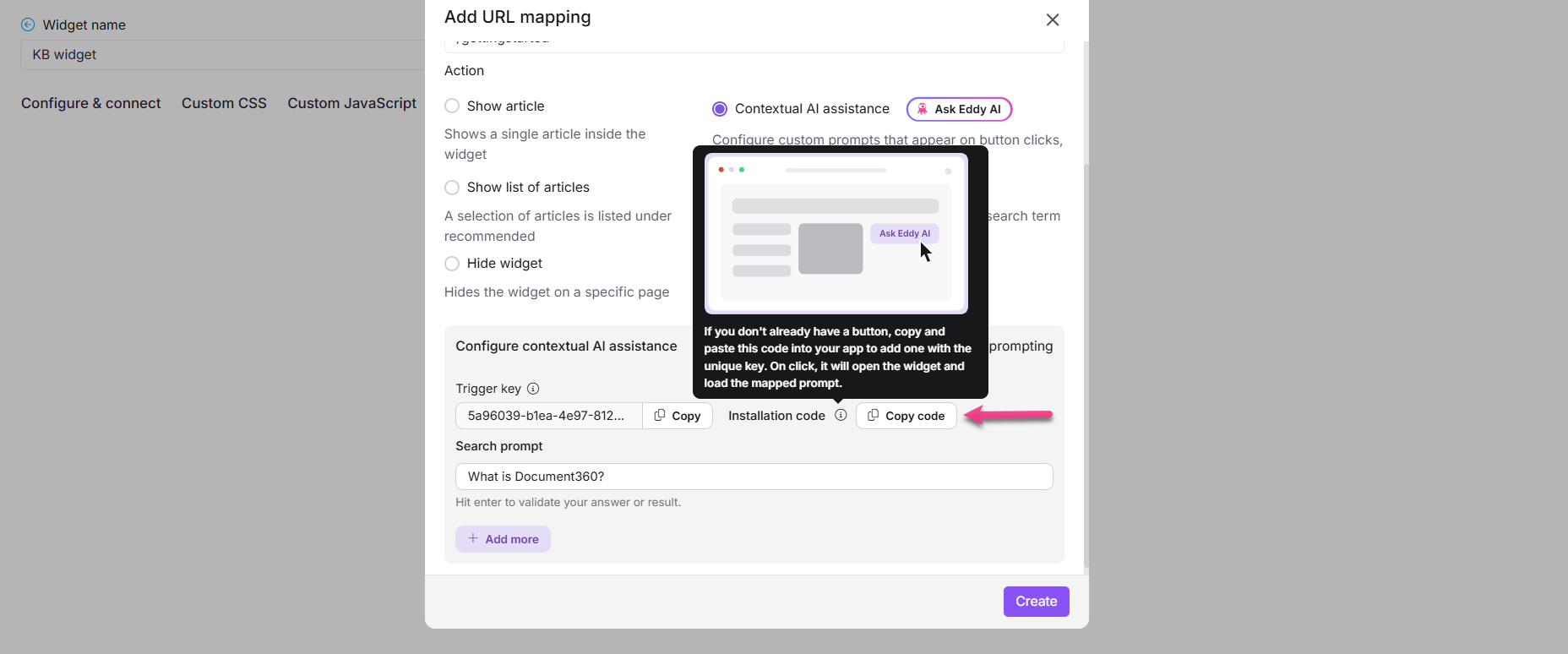The width and height of the screenshot is (1568, 654).
Task: Click the 'Hides the widget on a specific page' text
Action: [557, 292]
